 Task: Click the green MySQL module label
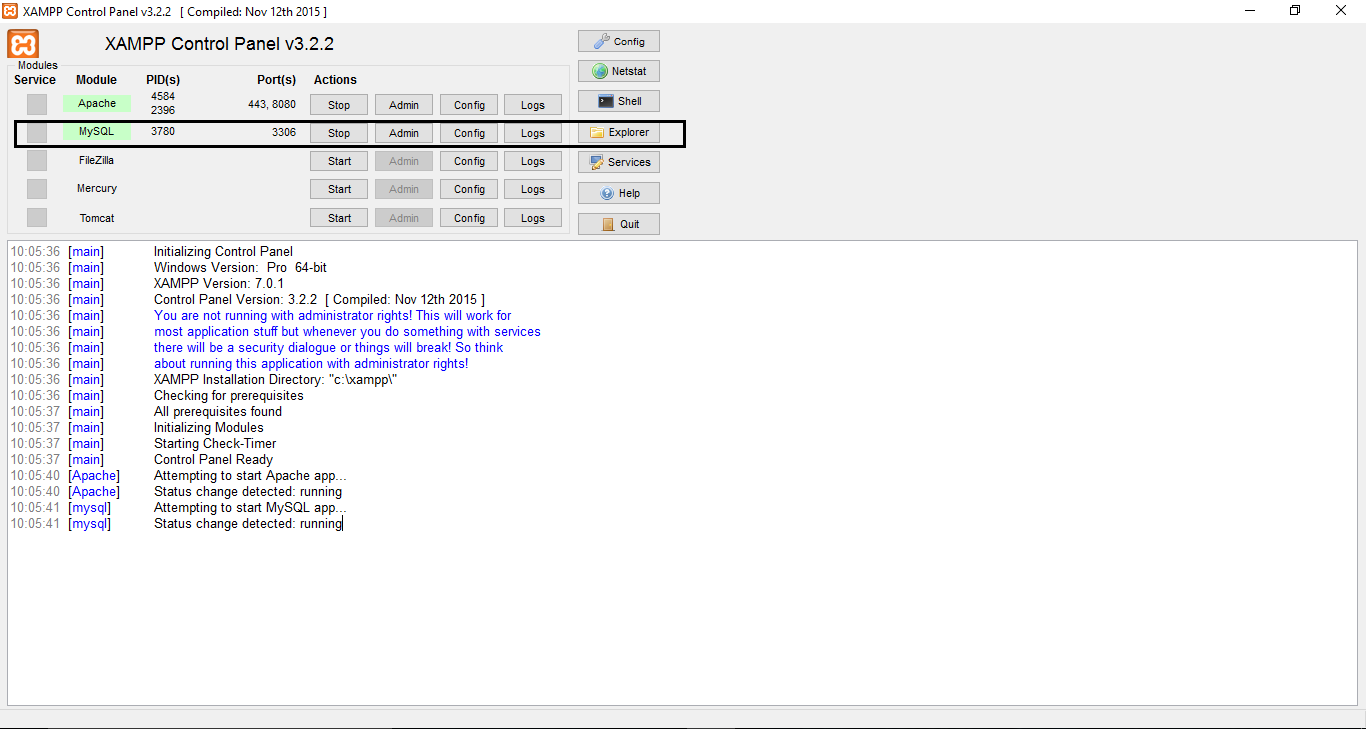97,131
